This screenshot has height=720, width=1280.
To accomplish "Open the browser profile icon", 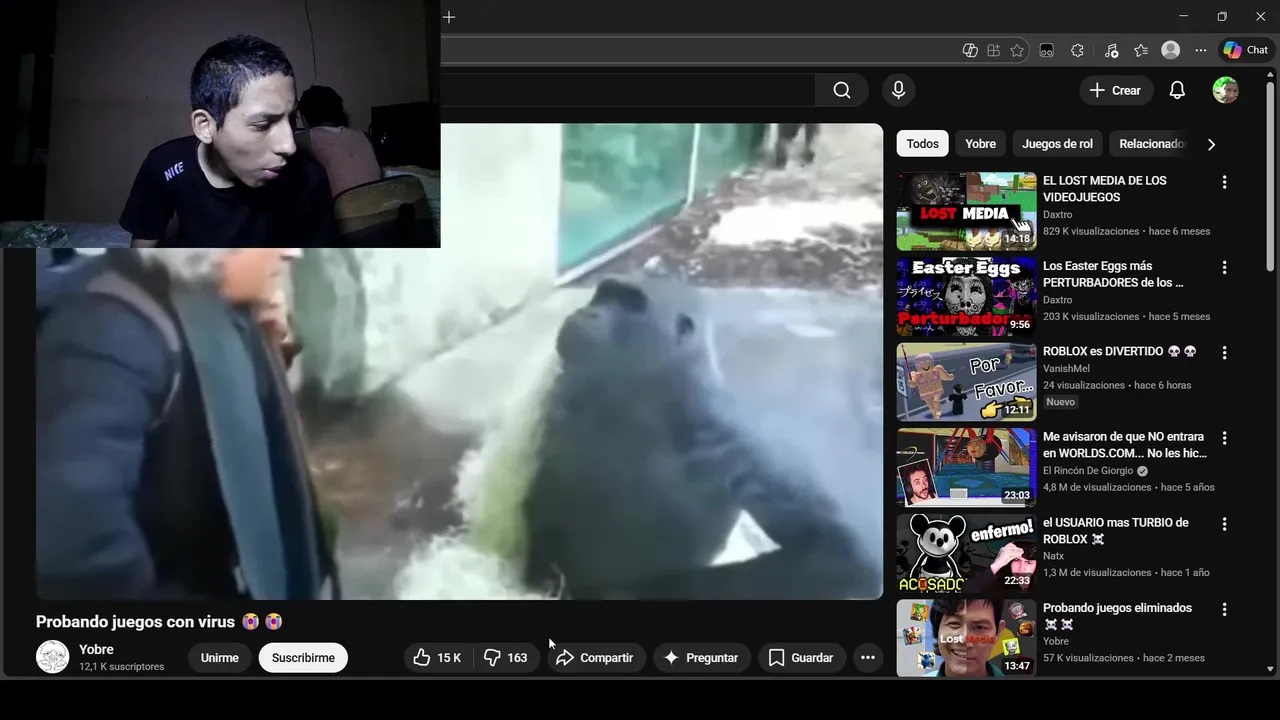I will (x=1171, y=50).
